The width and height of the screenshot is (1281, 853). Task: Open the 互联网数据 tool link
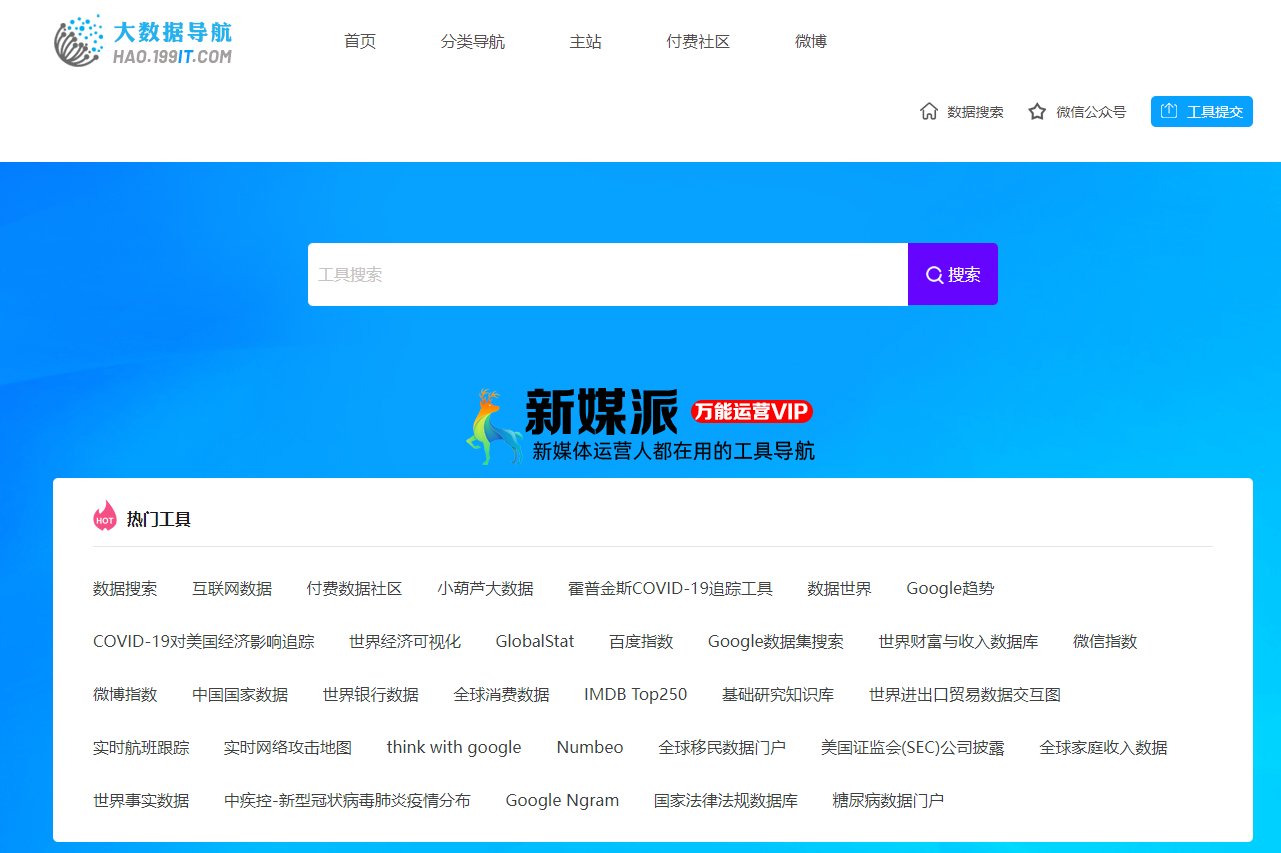tap(232, 589)
